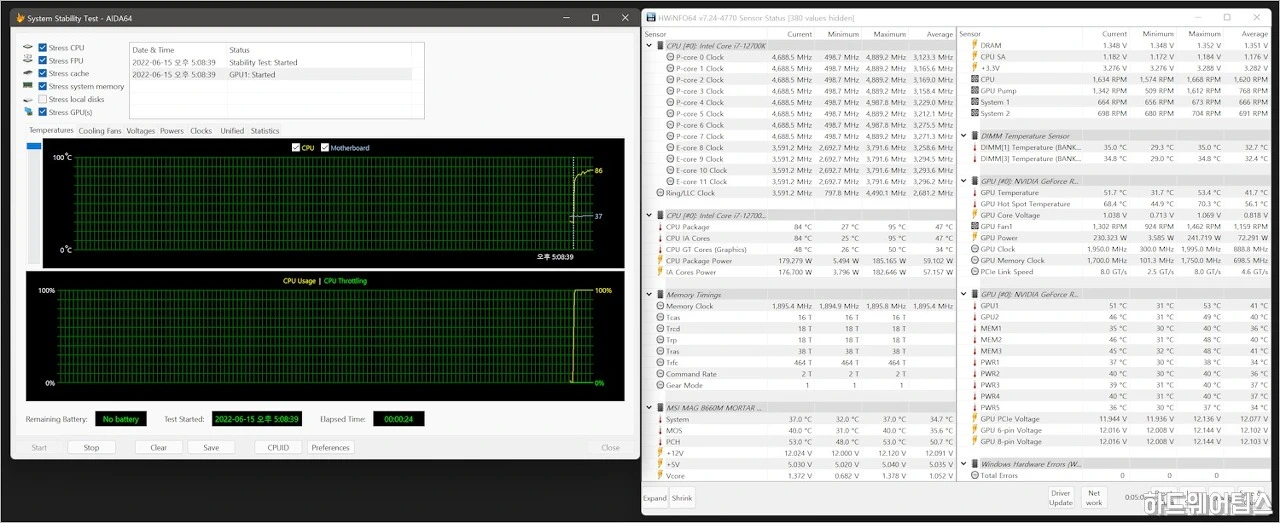Image resolution: width=1280 pixels, height=523 pixels.
Task: Click the CPU chip icon beside Stress CPU
Action: coord(27,48)
